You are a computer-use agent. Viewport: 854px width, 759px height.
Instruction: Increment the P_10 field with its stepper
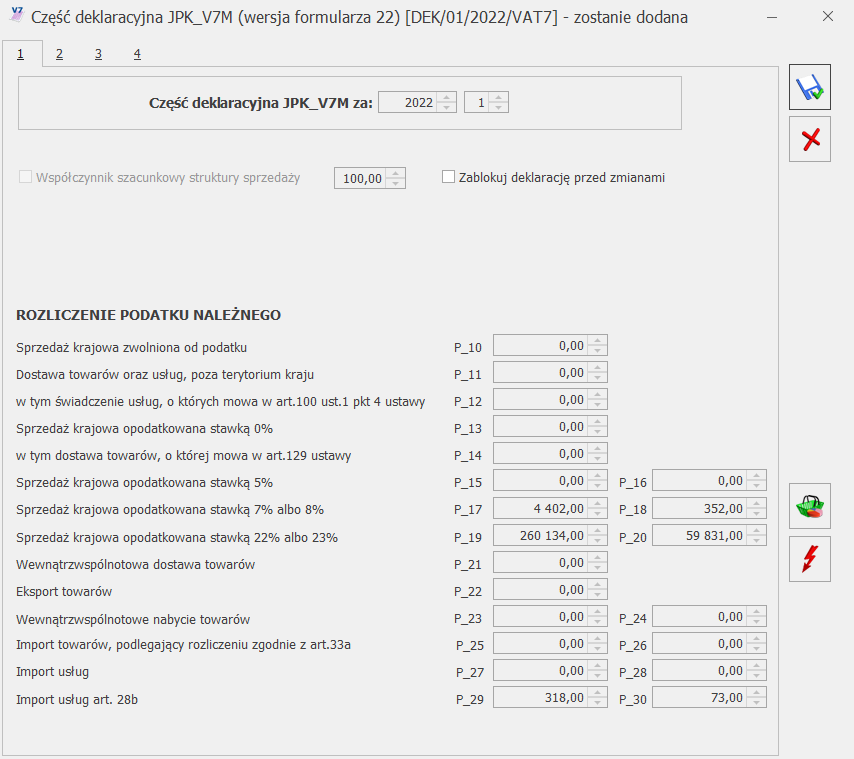[x=599, y=341]
